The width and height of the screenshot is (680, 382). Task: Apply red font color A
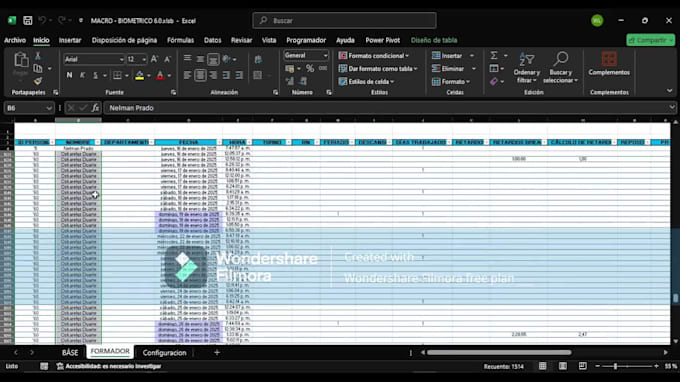(x=160, y=75)
